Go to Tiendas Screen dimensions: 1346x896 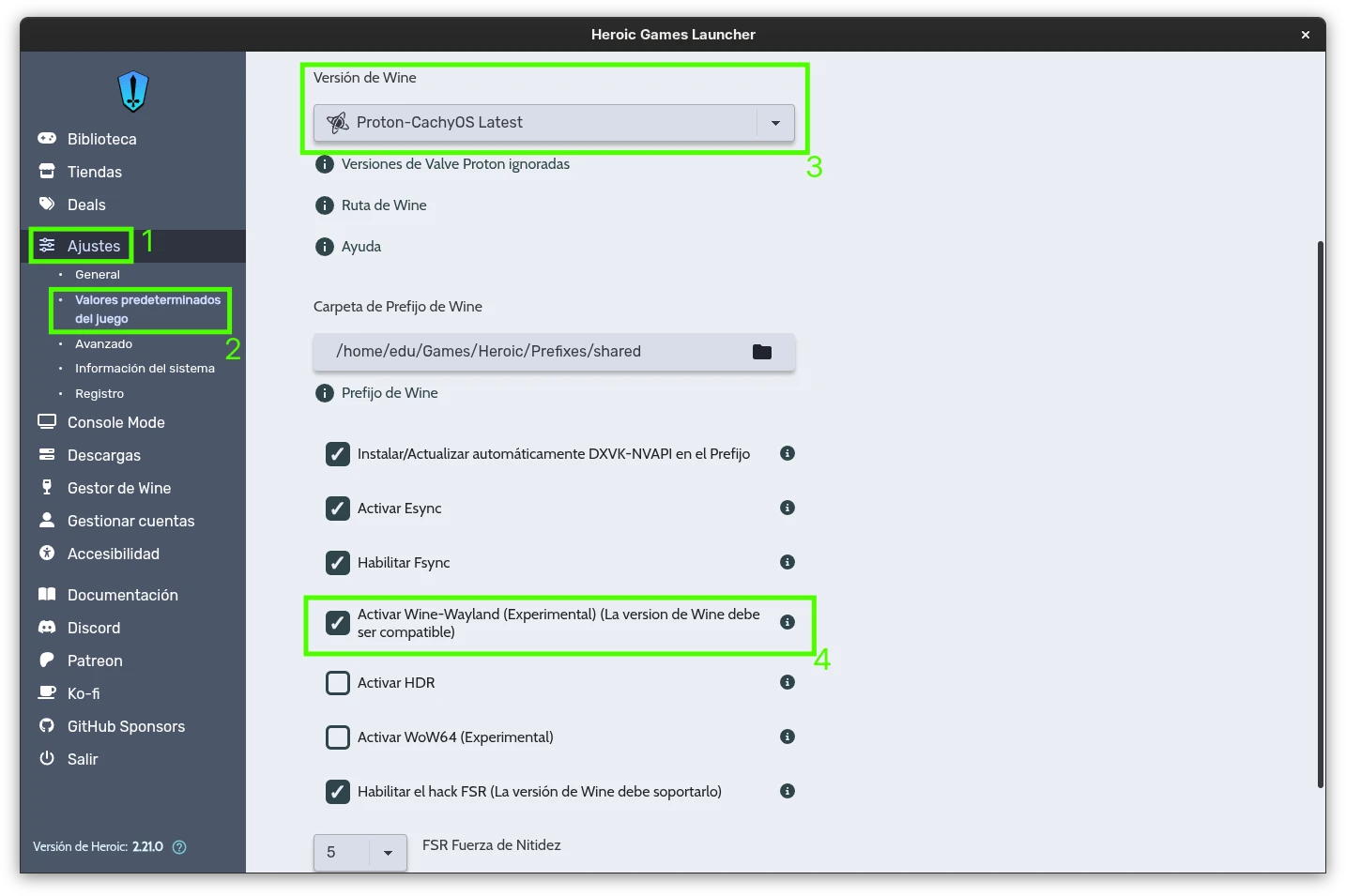tap(95, 172)
